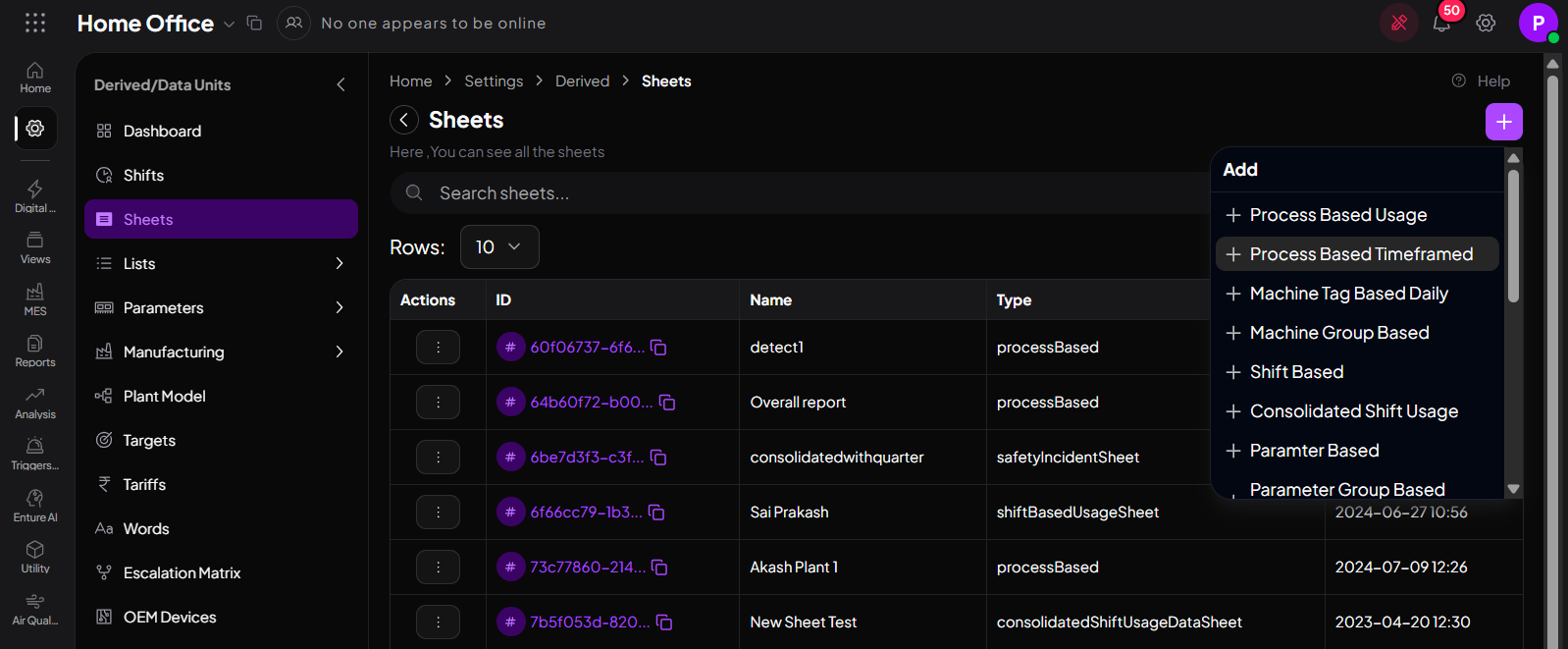Open MES module in left rail

35,299
